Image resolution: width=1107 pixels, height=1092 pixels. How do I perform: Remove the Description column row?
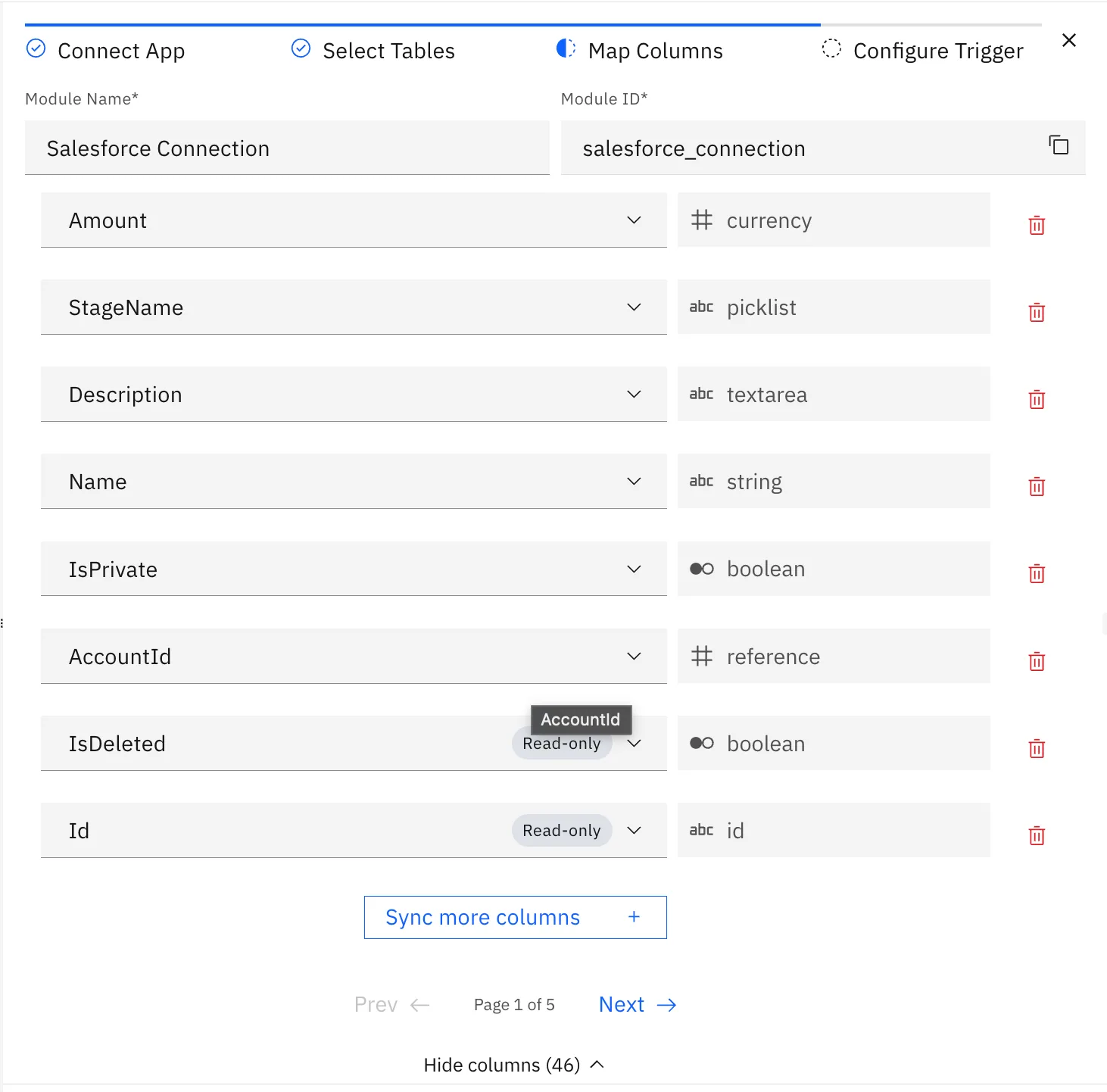(x=1037, y=399)
